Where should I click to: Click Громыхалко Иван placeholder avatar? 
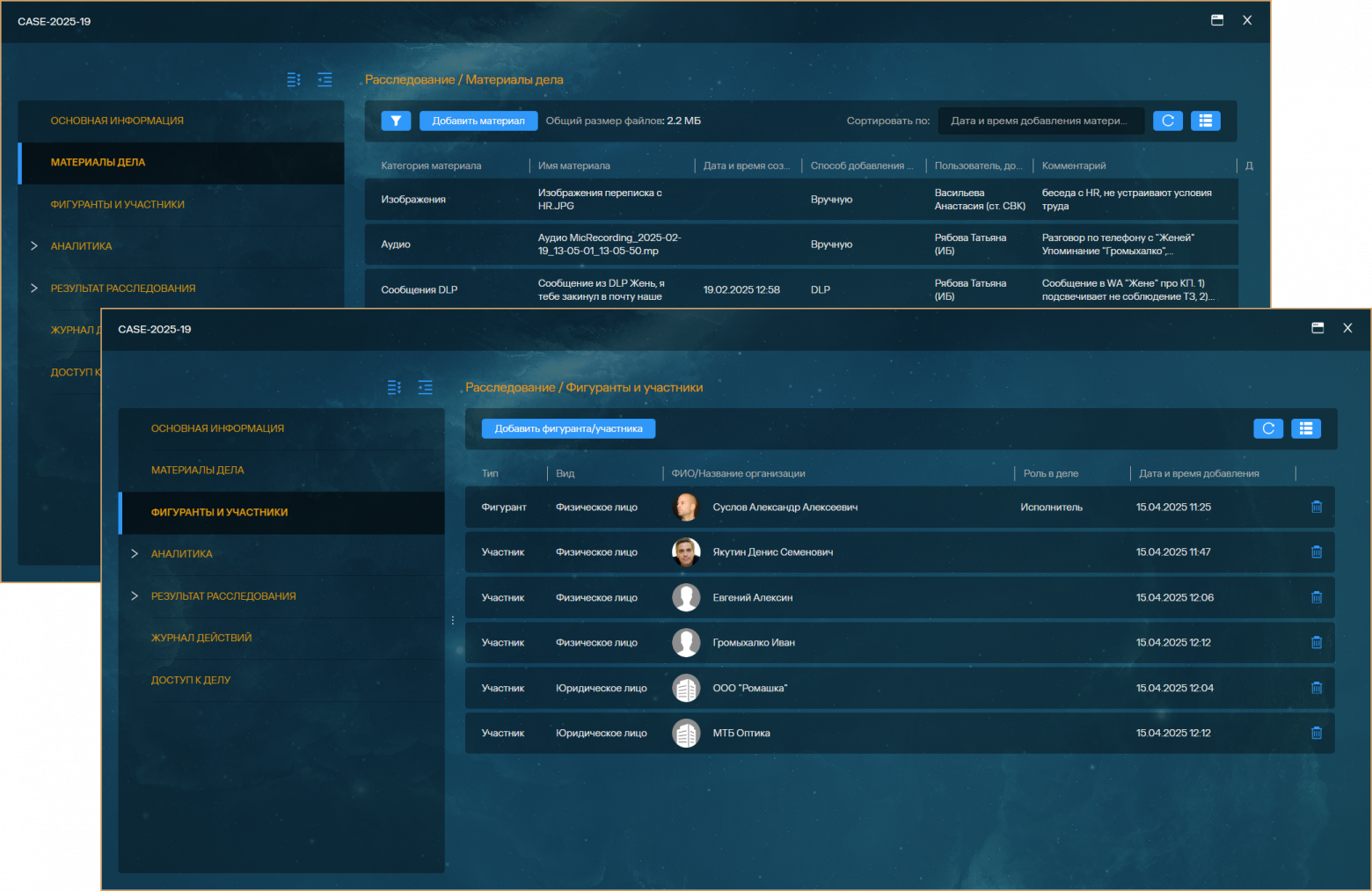pyautogui.click(x=686, y=642)
